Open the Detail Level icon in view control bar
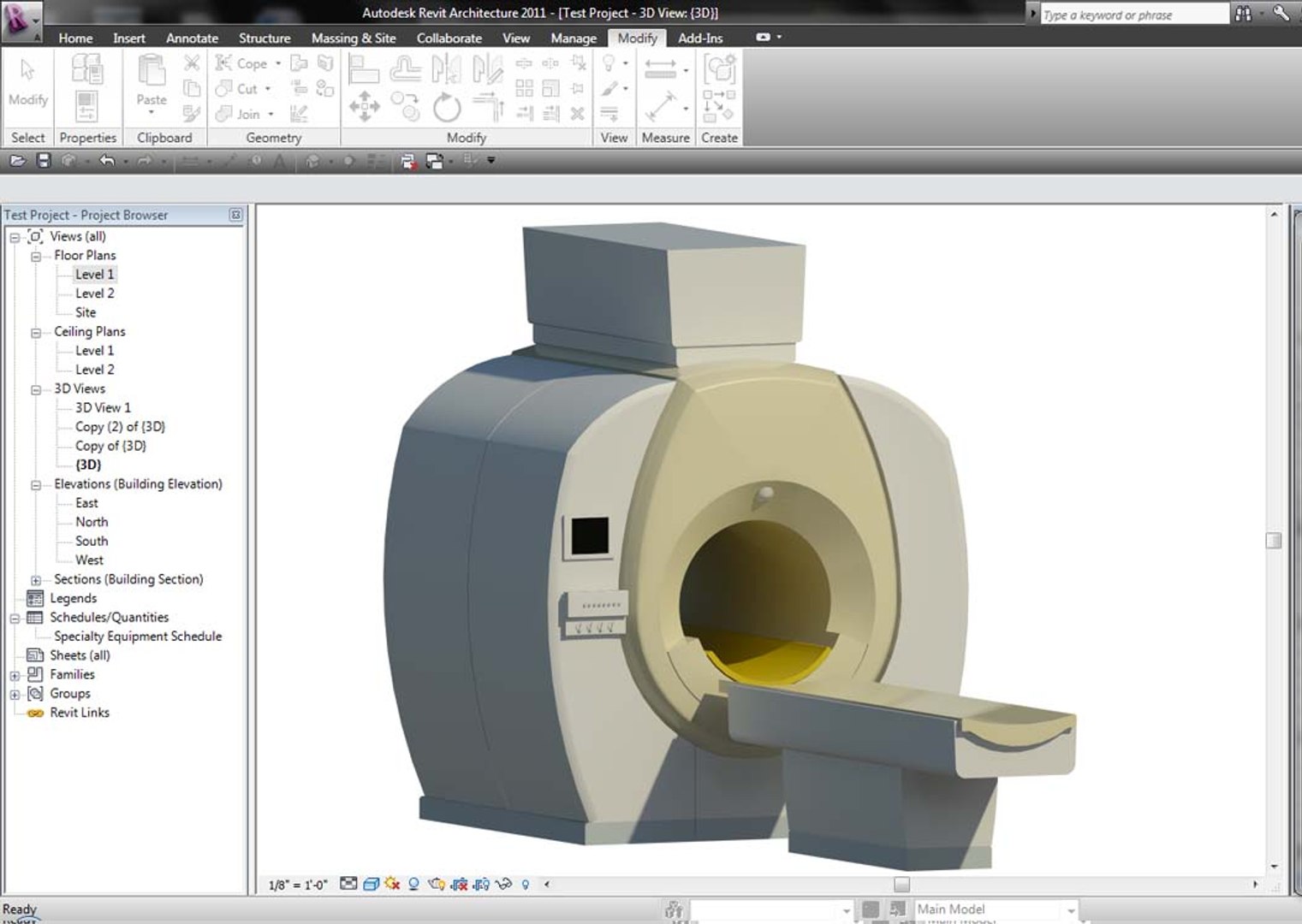1302x924 pixels. 348,884
